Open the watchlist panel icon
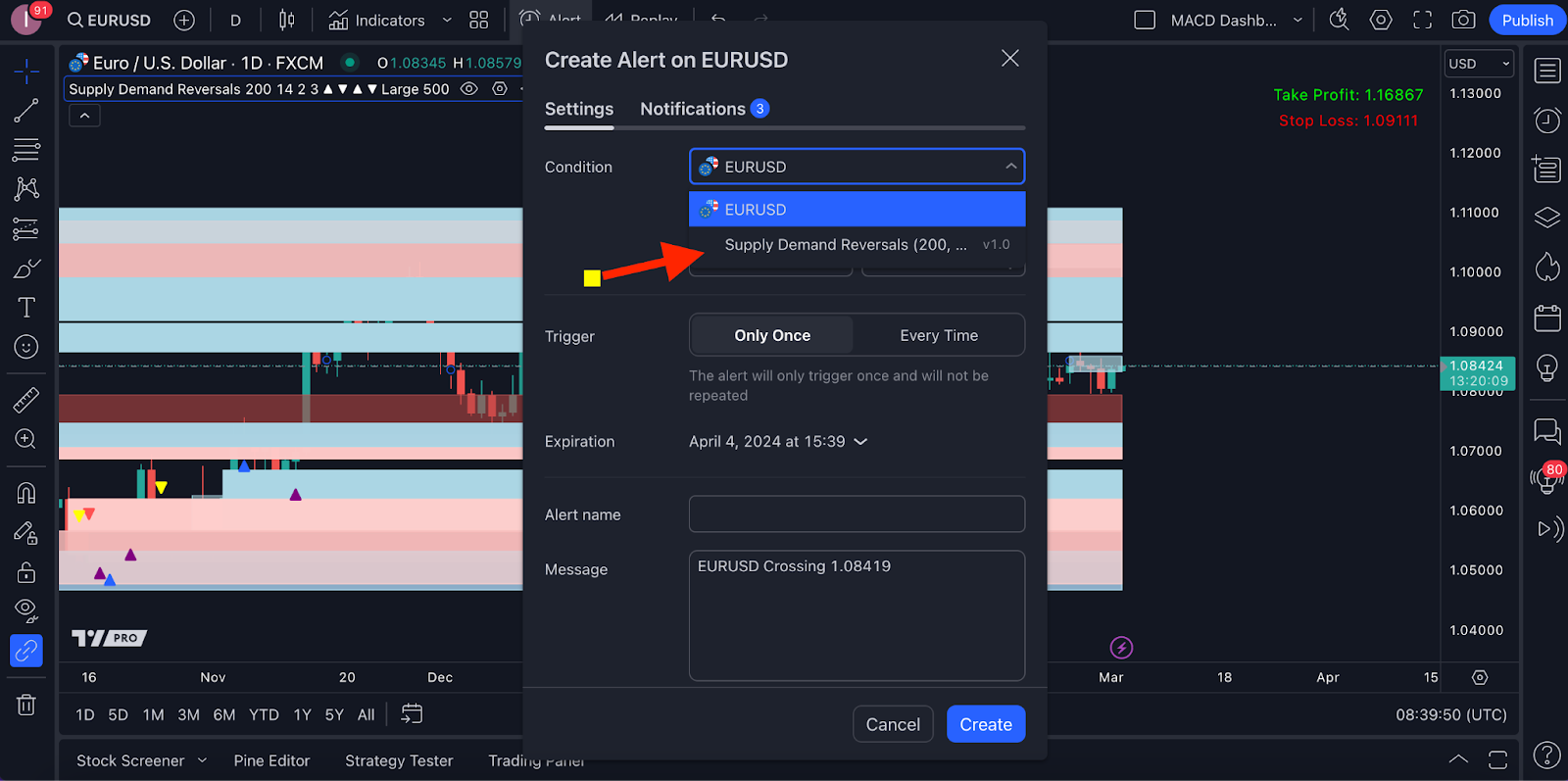 tap(1547, 71)
